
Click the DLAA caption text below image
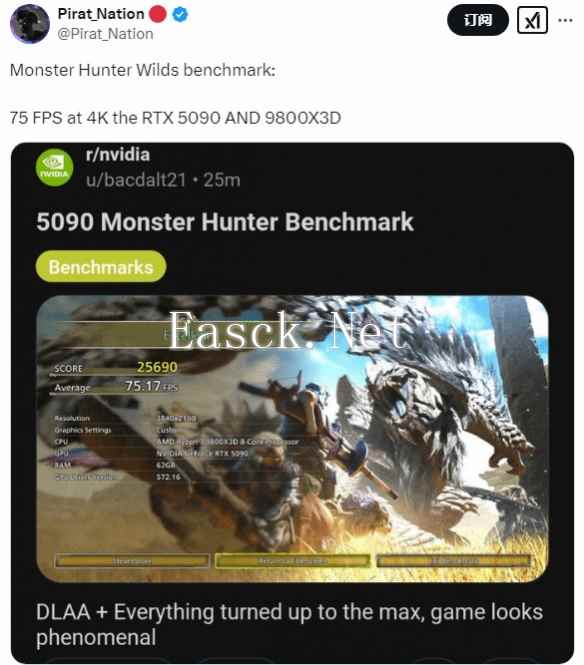point(289,624)
